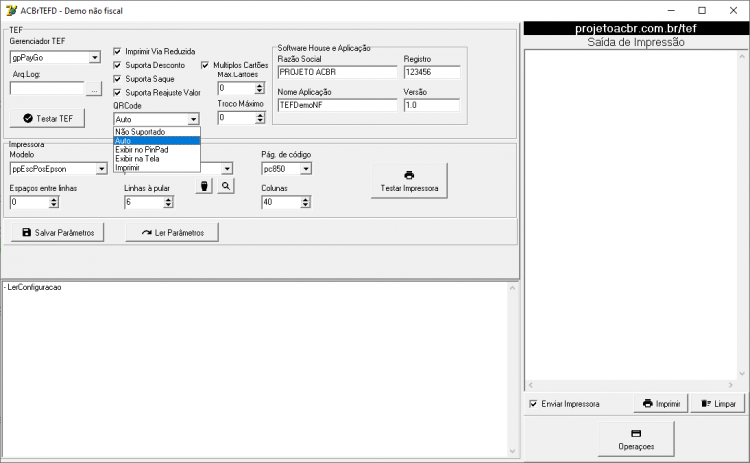Click the Colunas value field
Viewport: 750px width, 463px height.
coord(281,202)
